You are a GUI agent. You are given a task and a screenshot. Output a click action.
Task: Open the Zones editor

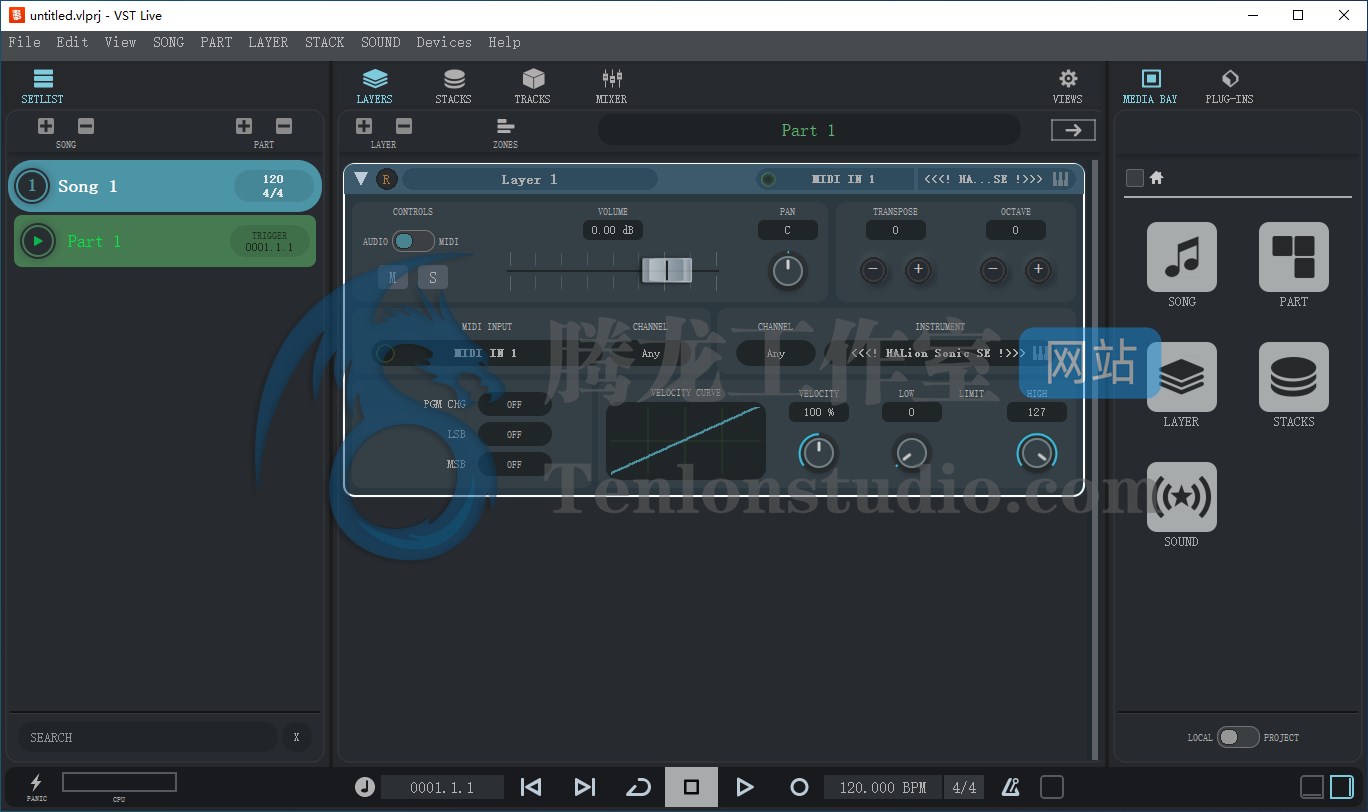[505, 126]
